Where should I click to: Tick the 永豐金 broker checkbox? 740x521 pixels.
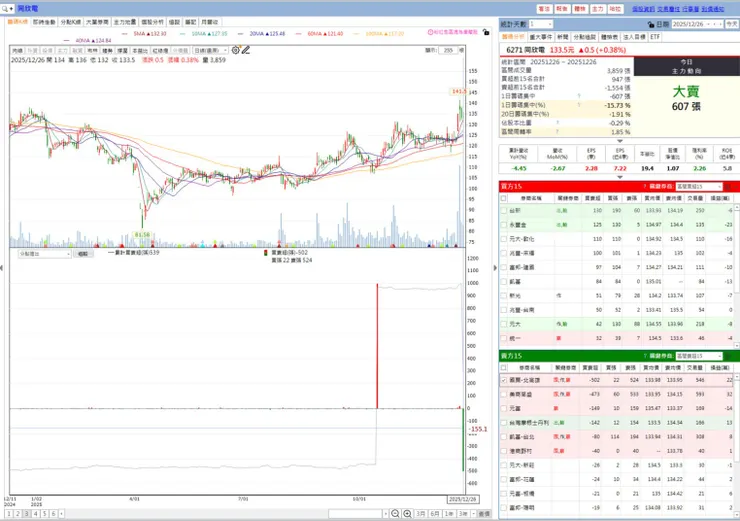tap(504, 225)
